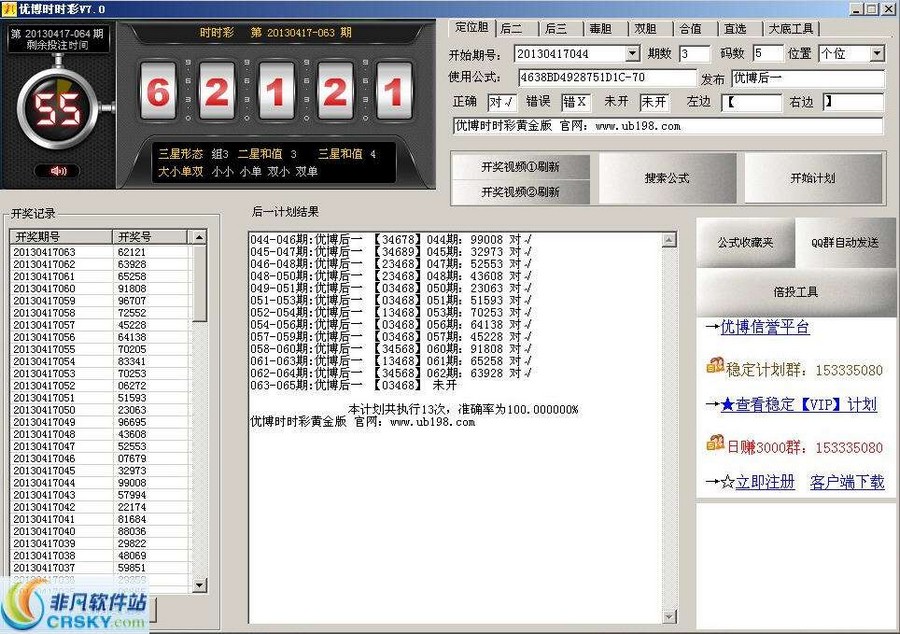The image size is (900, 634).
Task: Select record row 20130417058
Action: 101,313
